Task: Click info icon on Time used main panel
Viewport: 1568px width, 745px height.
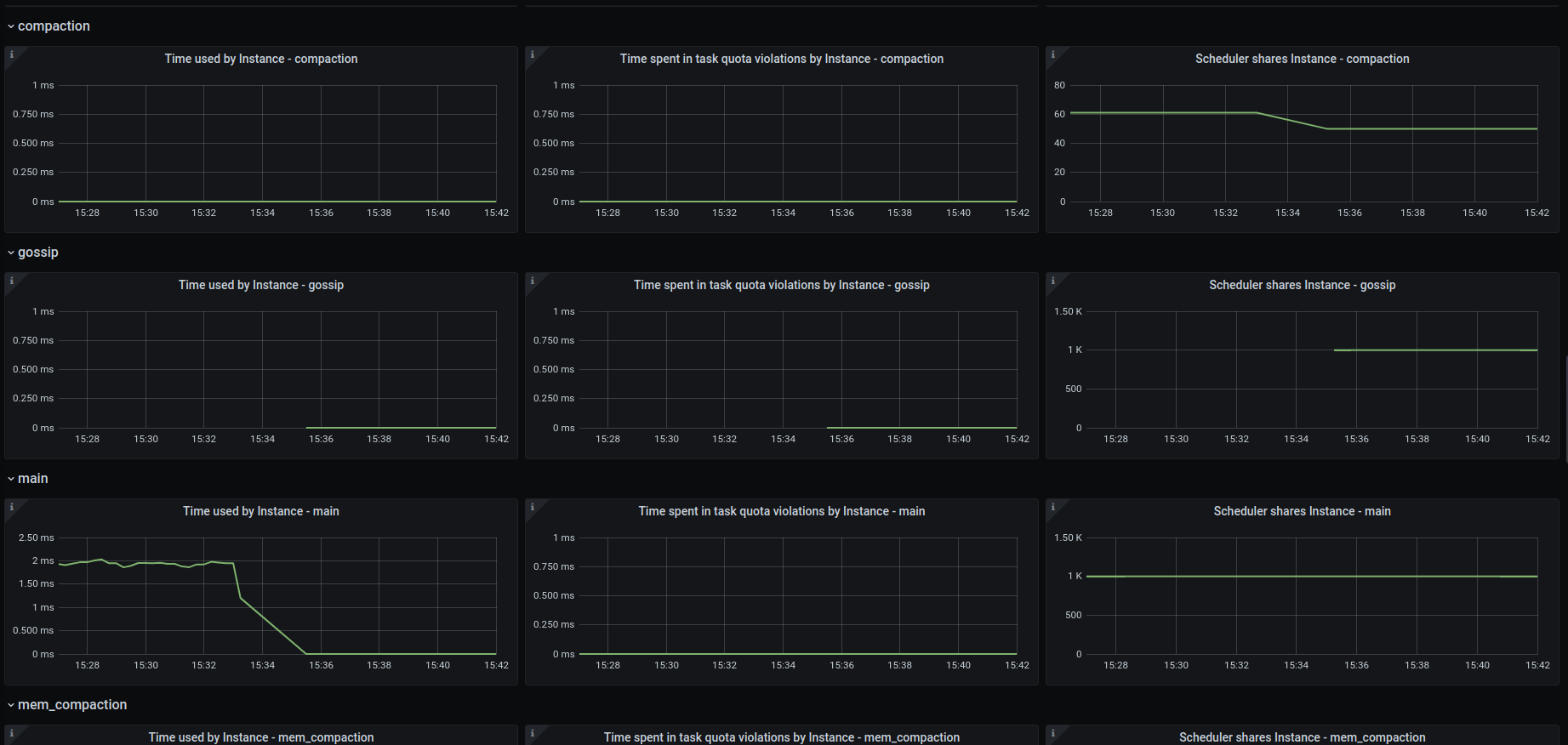Action: click(12, 507)
